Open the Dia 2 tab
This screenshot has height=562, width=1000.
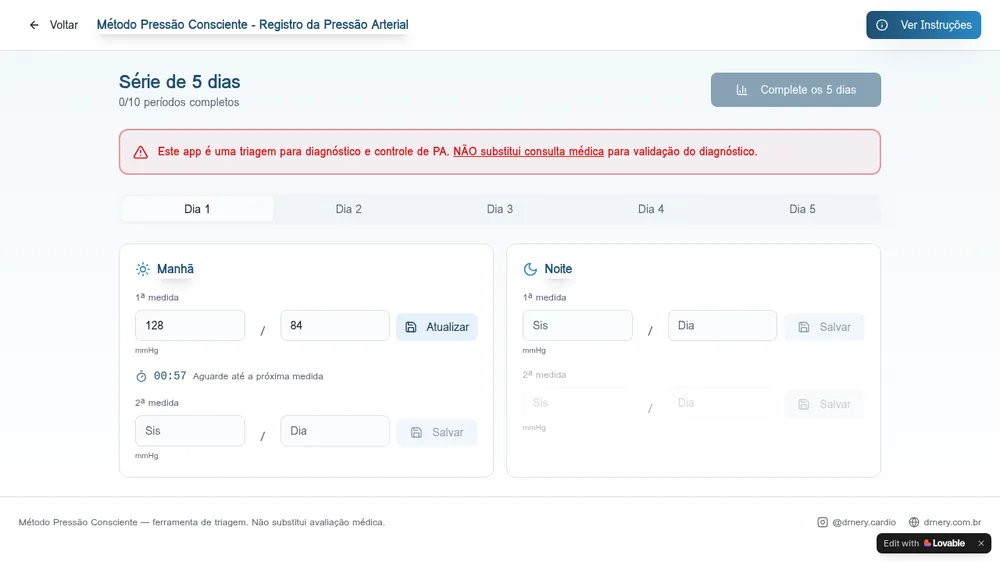coord(348,209)
